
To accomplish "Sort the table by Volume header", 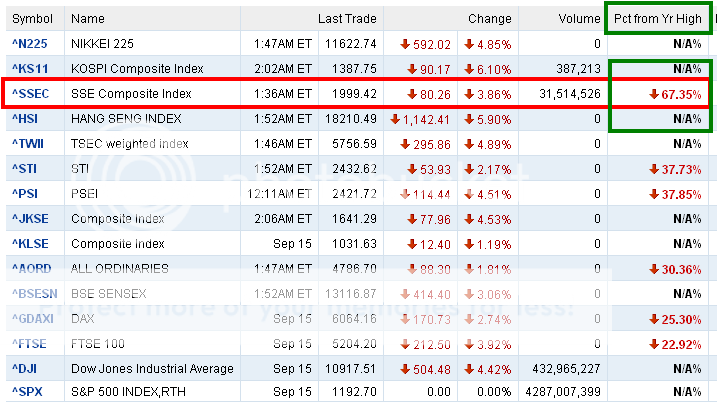I will [577, 19].
